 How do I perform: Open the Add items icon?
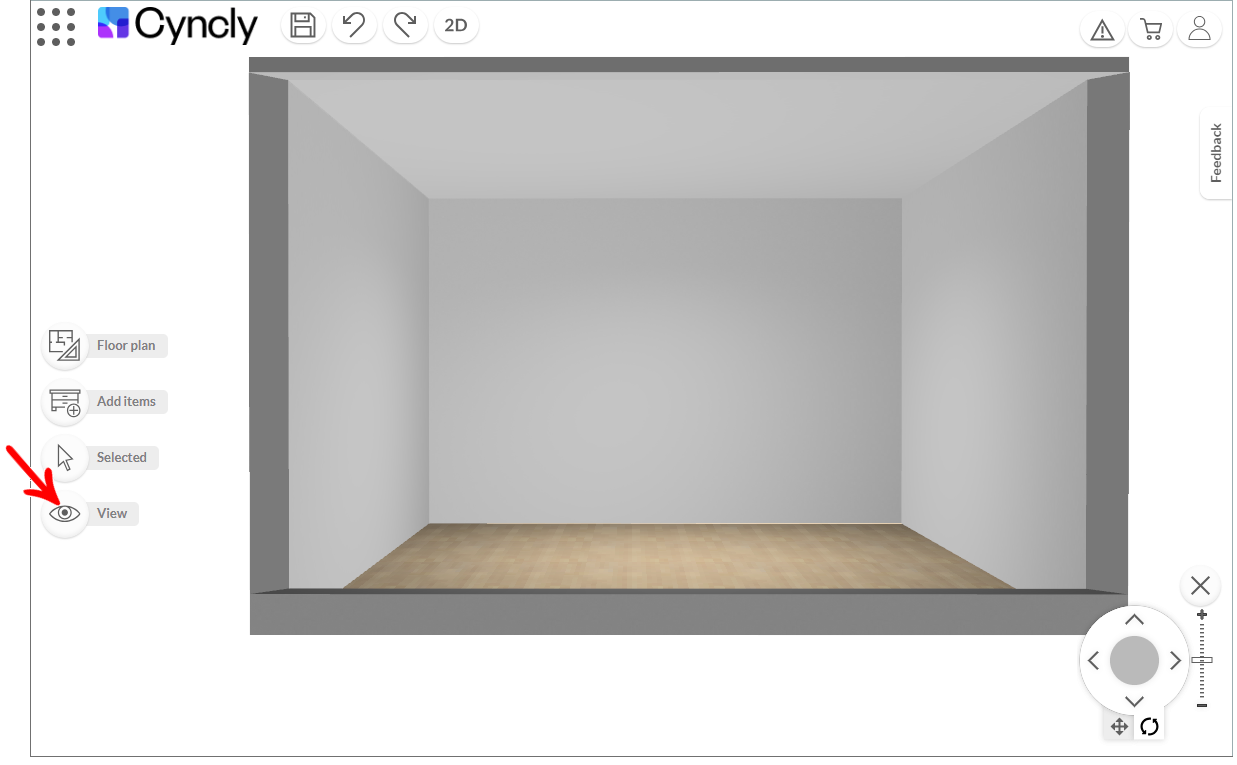[x=65, y=402]
